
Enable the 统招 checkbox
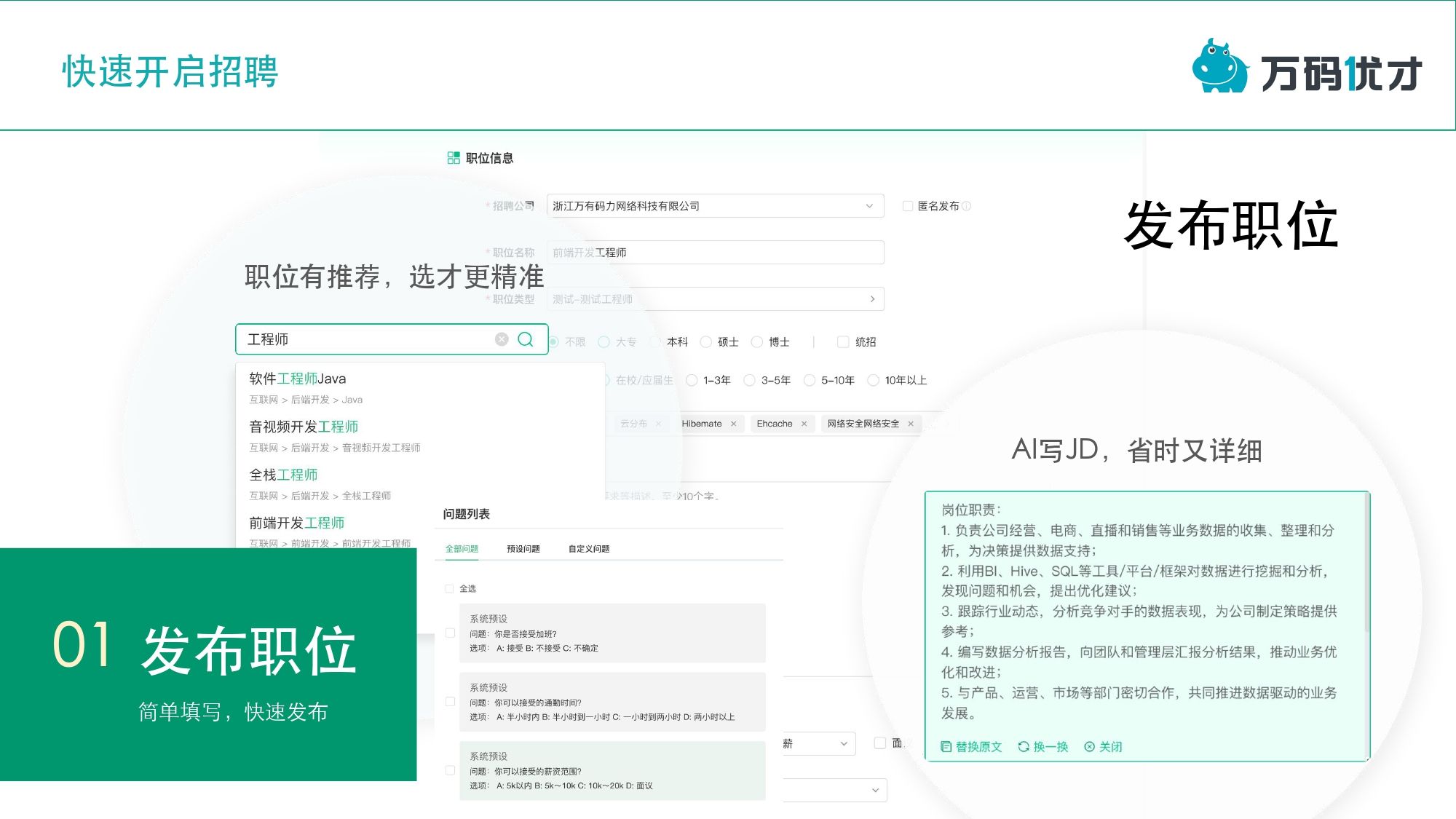pos(842,341)
